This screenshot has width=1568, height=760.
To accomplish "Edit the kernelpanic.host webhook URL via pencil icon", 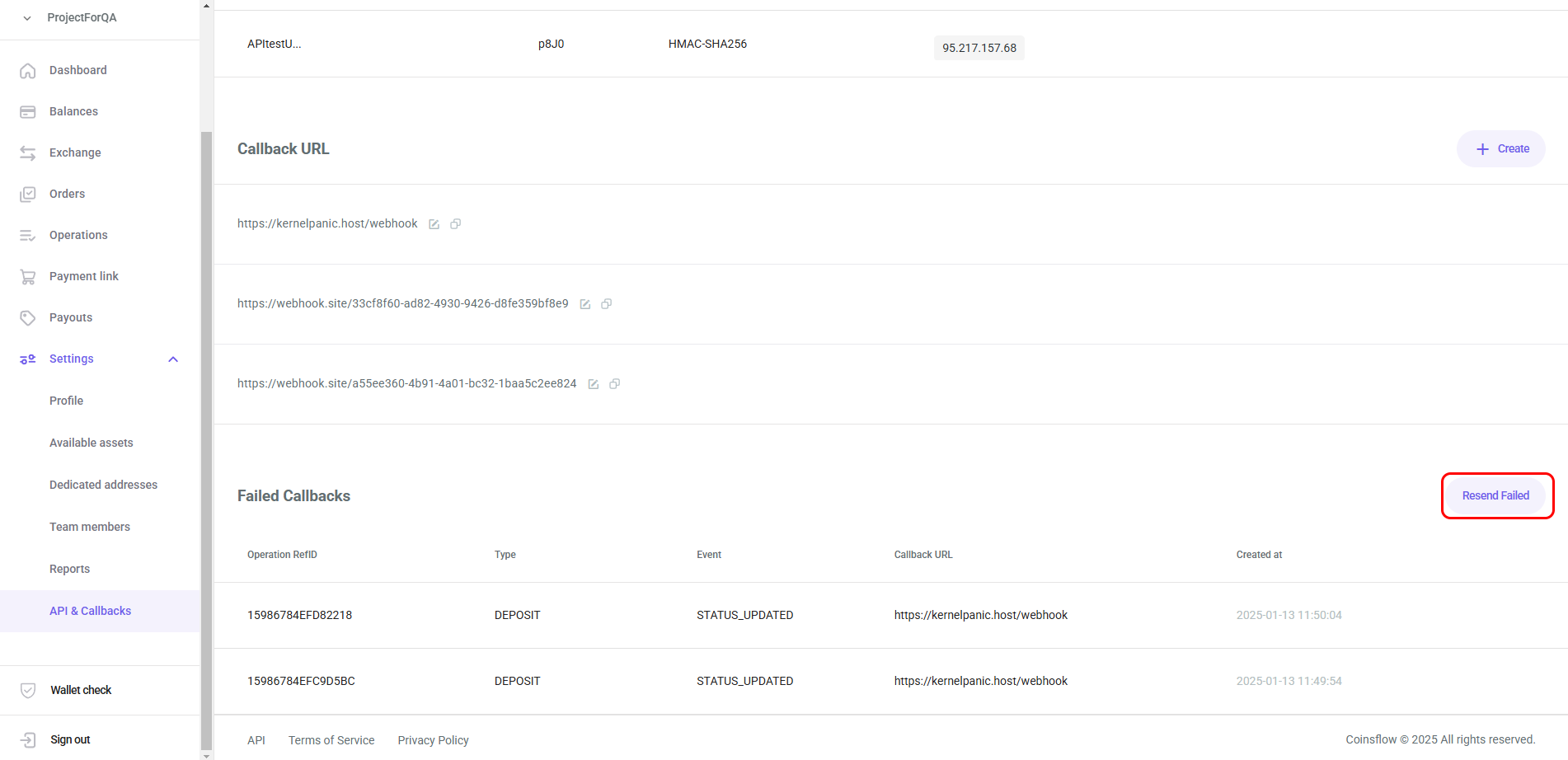I will pyautogui.click(x=434, y=223).
